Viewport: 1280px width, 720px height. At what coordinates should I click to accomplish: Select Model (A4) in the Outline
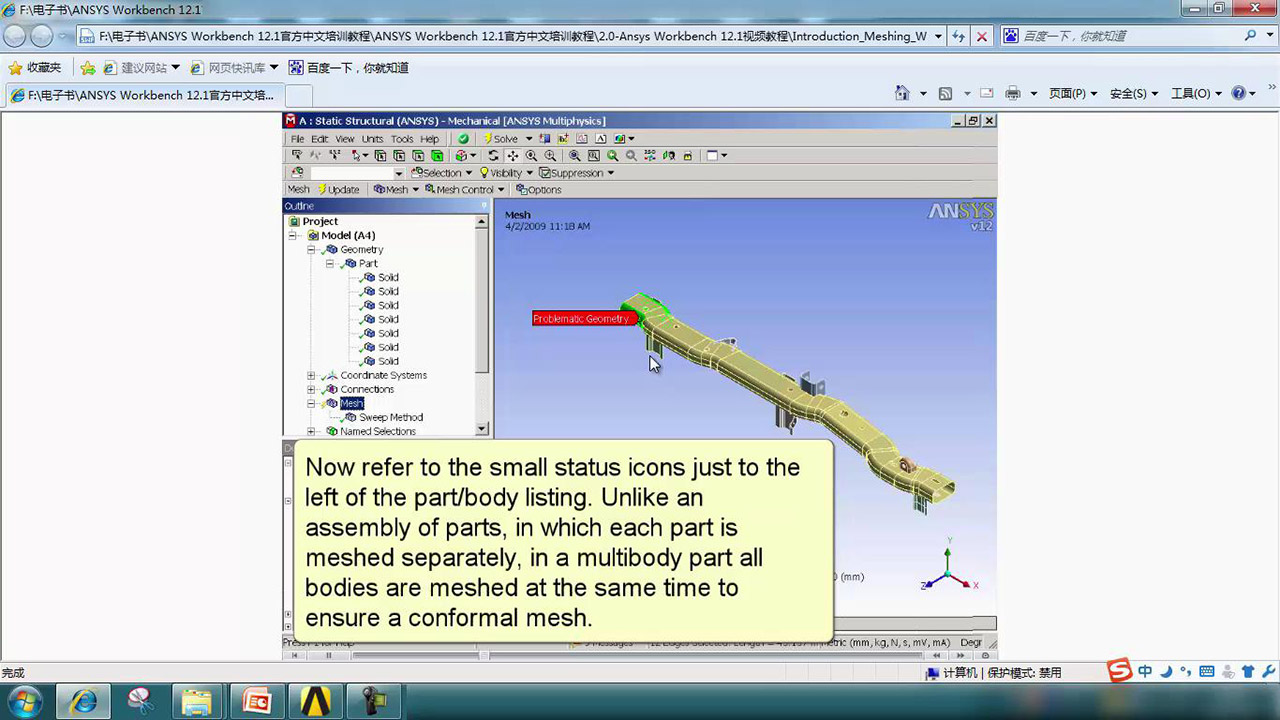348,236
